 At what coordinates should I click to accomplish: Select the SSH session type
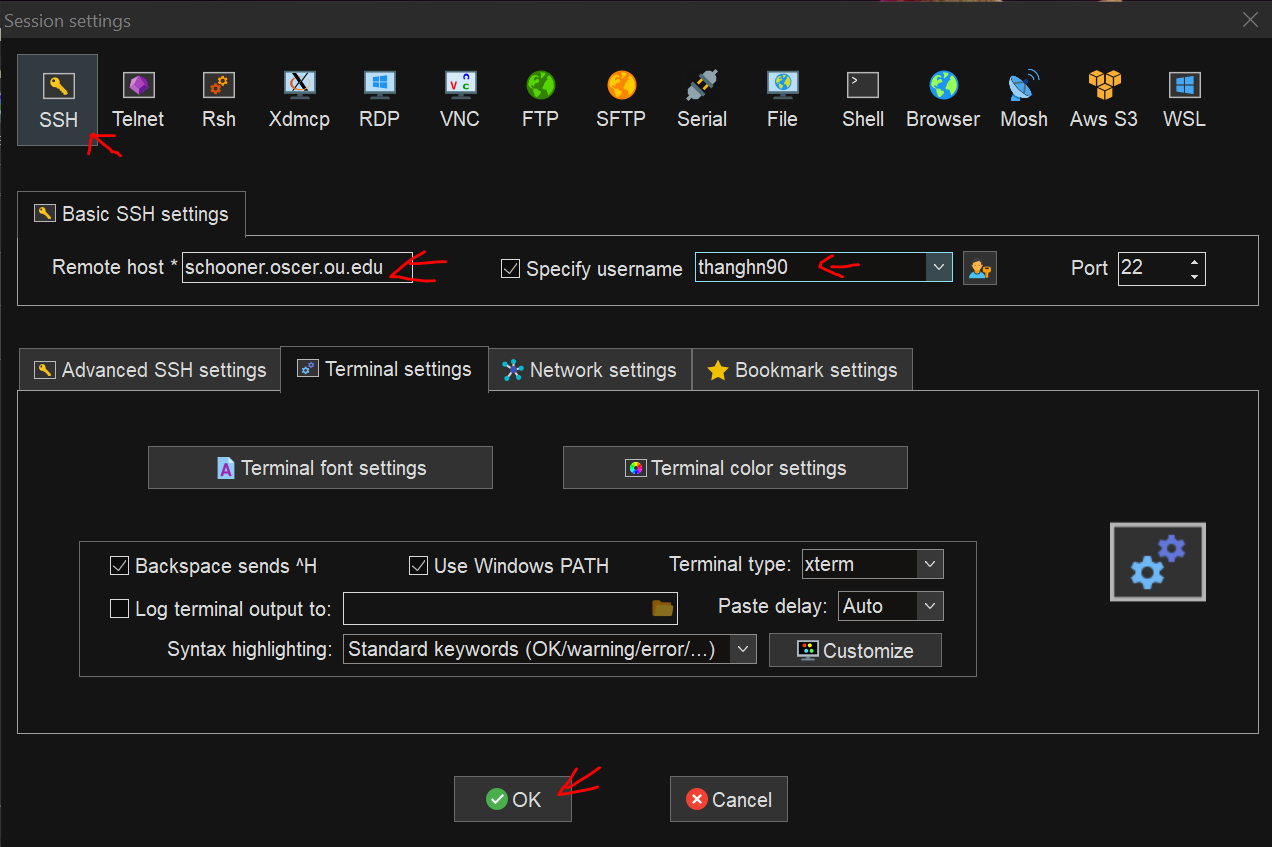click(x=57, y=99)
